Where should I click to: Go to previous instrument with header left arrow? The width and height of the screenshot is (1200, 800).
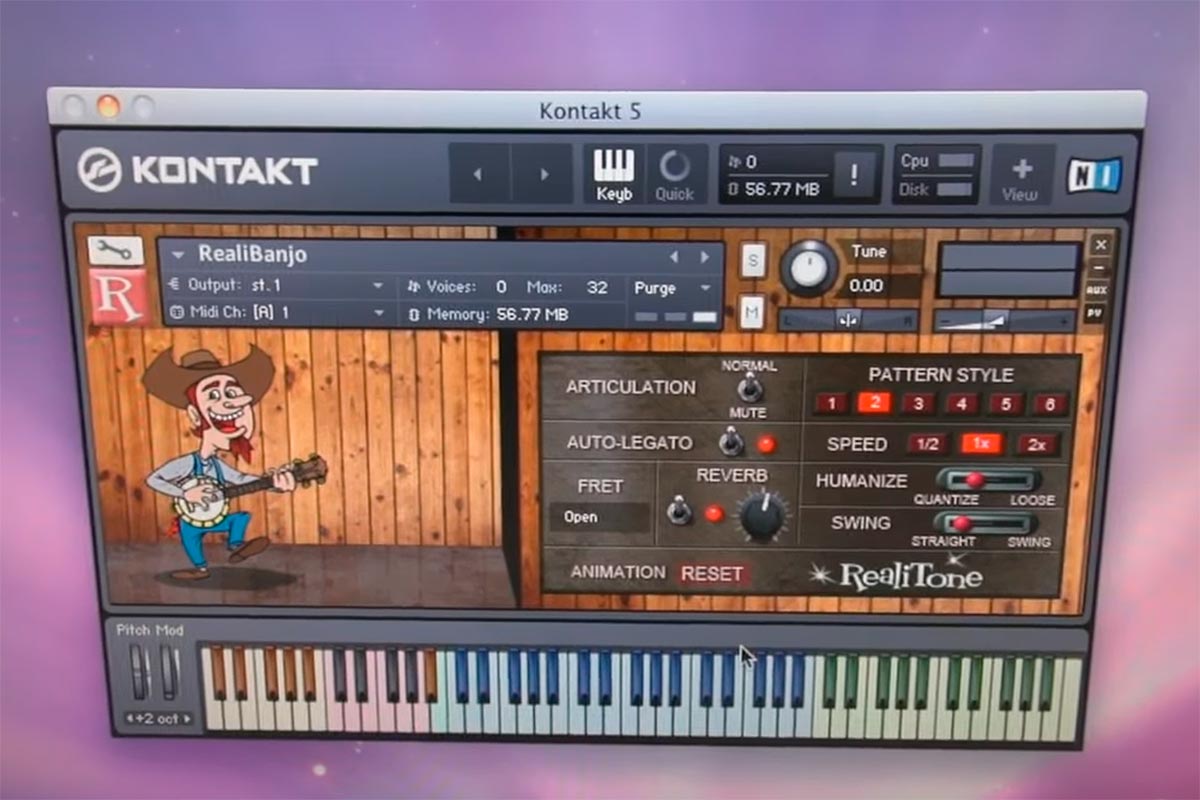479,174
